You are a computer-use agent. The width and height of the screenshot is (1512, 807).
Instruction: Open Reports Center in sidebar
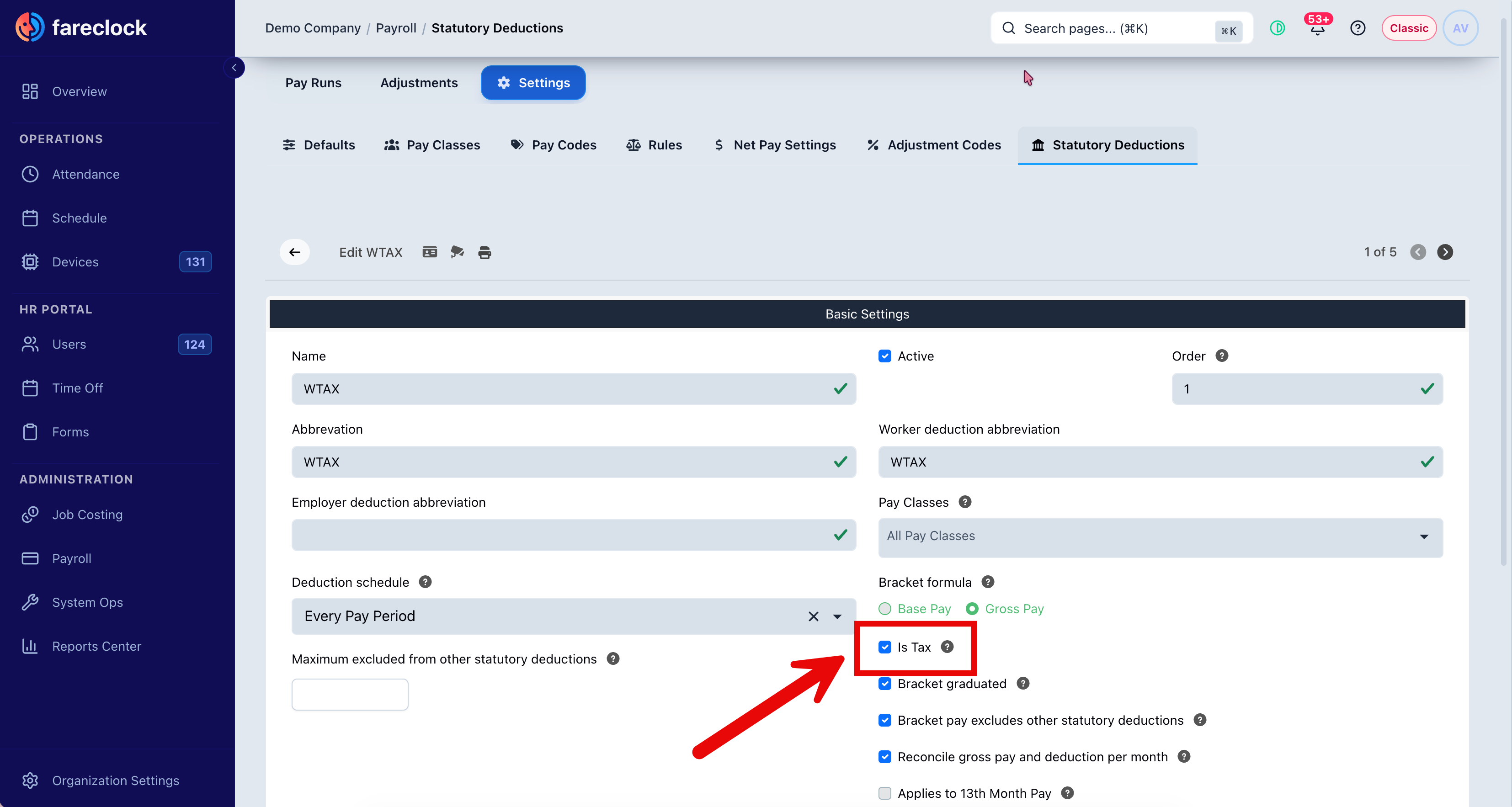[97, 646]
